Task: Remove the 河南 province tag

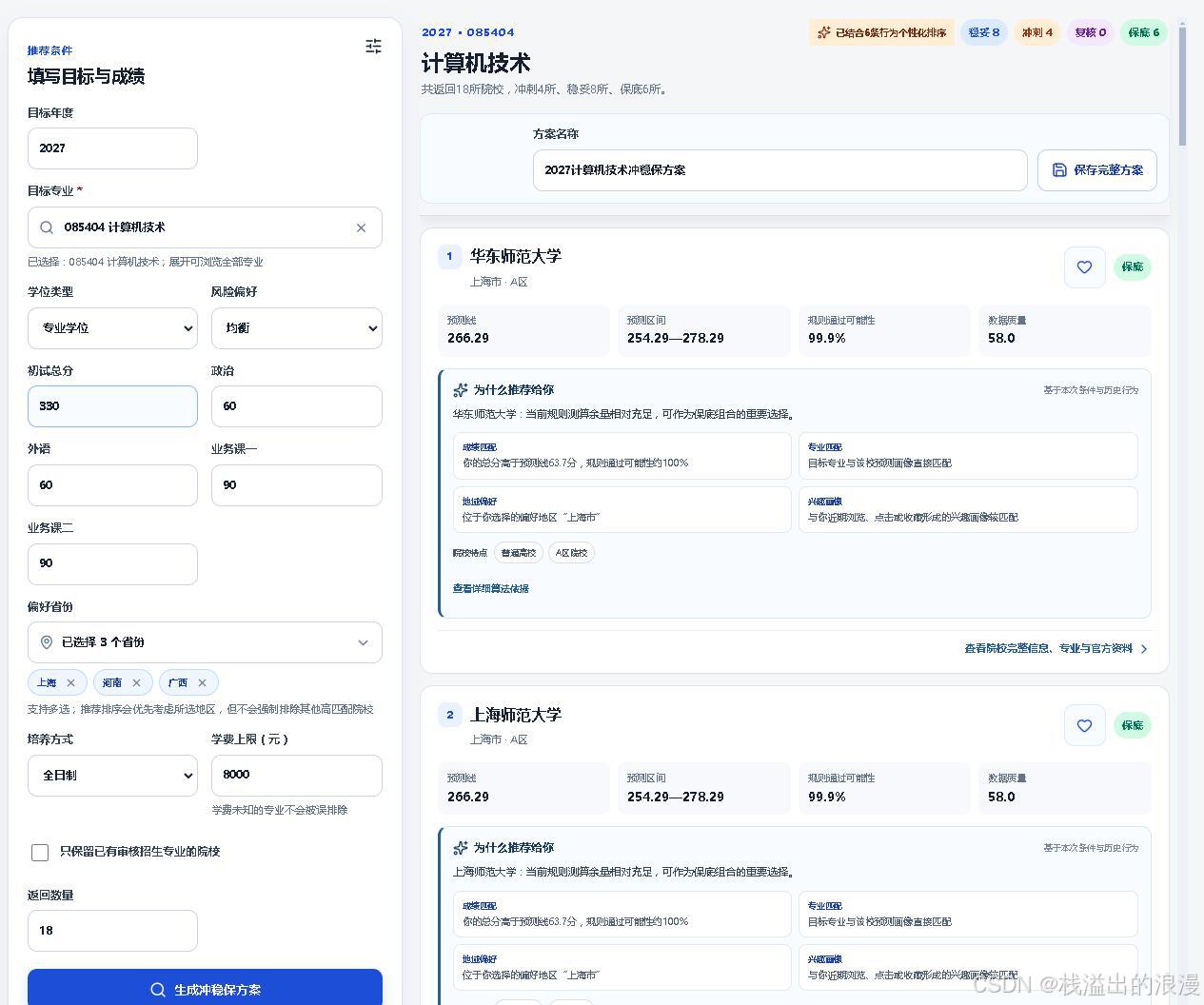Action: (x=136, y=682)
